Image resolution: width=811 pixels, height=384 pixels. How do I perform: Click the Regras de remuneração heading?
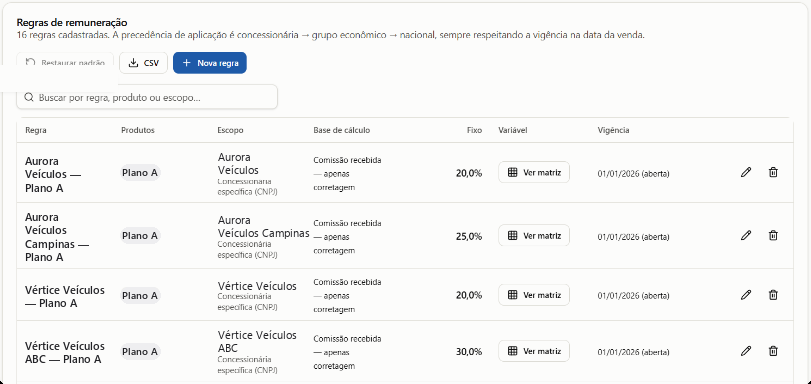click(x=72, y=22)
